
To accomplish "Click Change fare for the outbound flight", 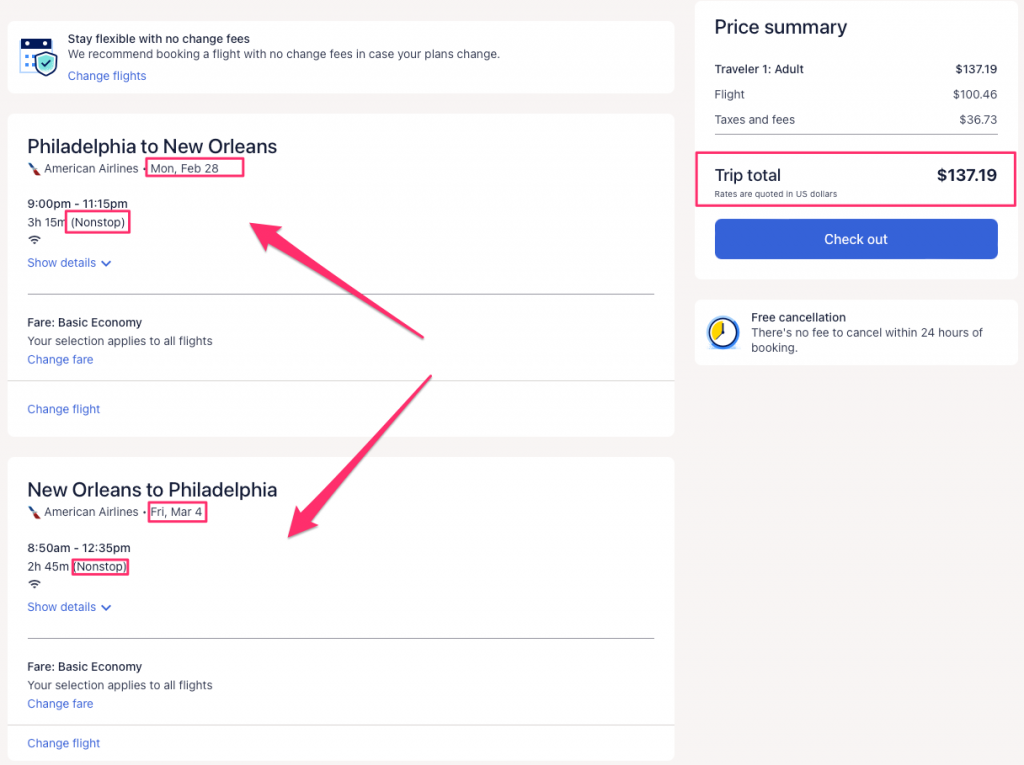I will click(x=60, y=360).
